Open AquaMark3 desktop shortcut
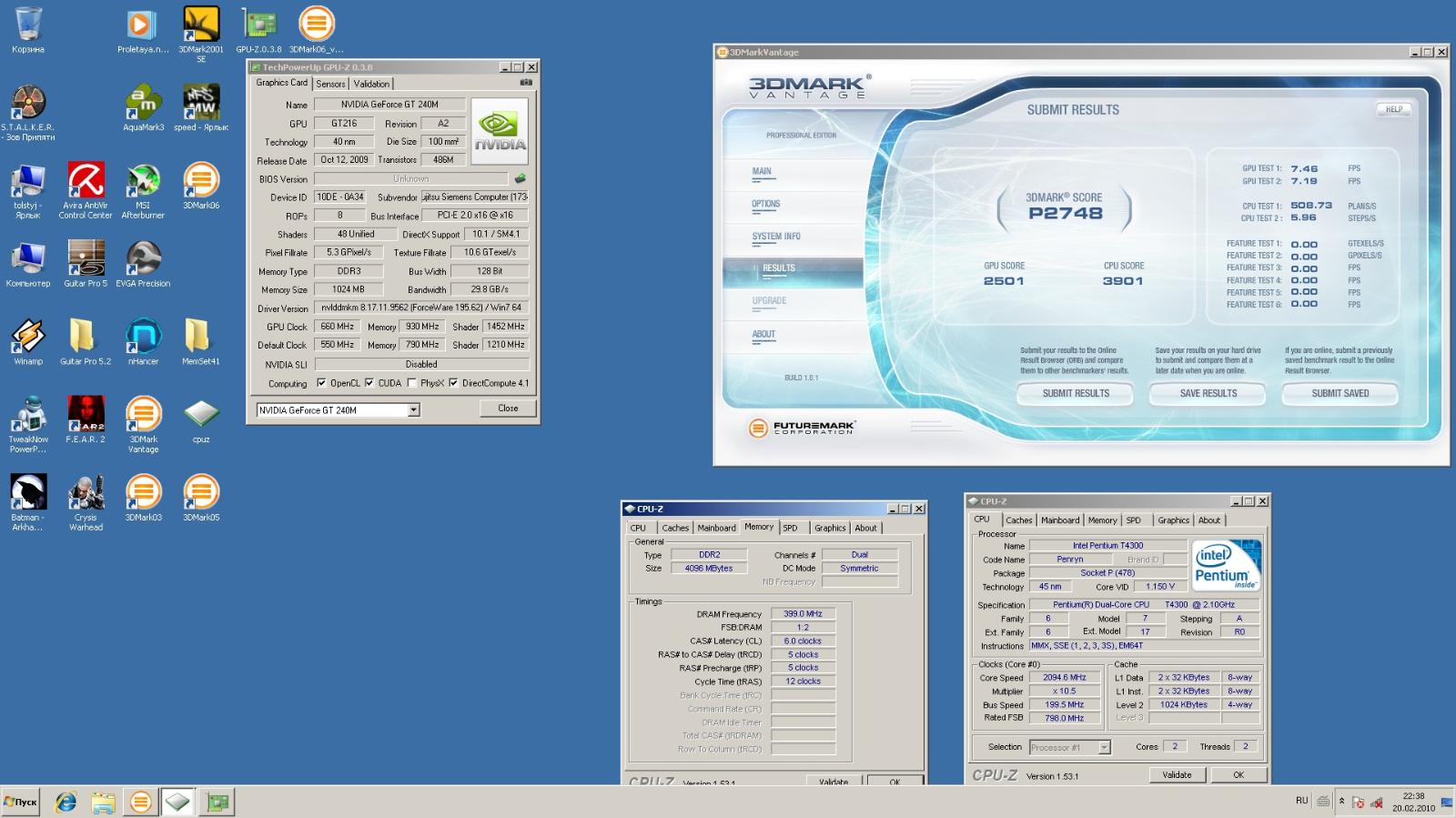 [x=143, y=108]
